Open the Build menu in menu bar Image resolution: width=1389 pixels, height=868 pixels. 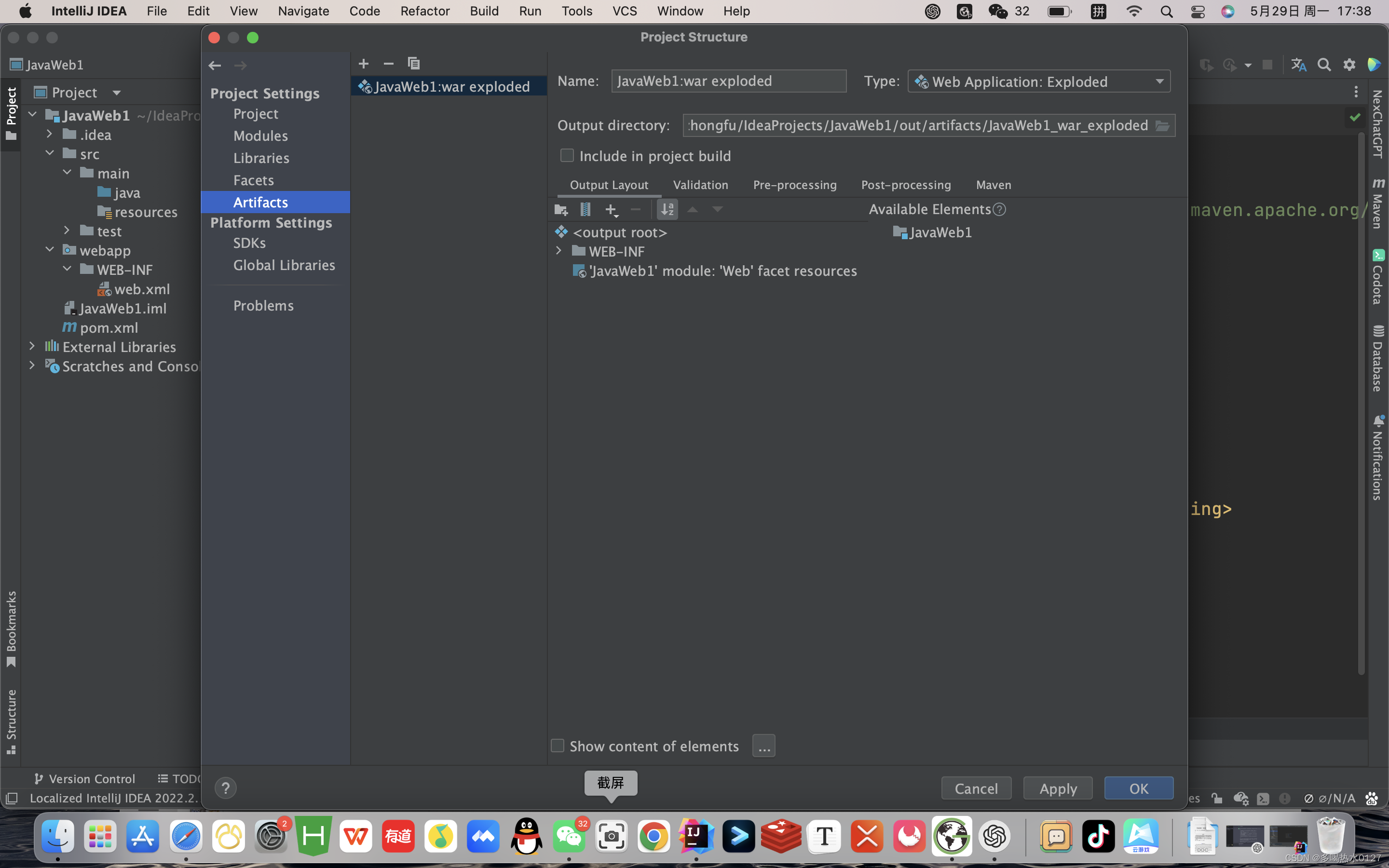483,11
